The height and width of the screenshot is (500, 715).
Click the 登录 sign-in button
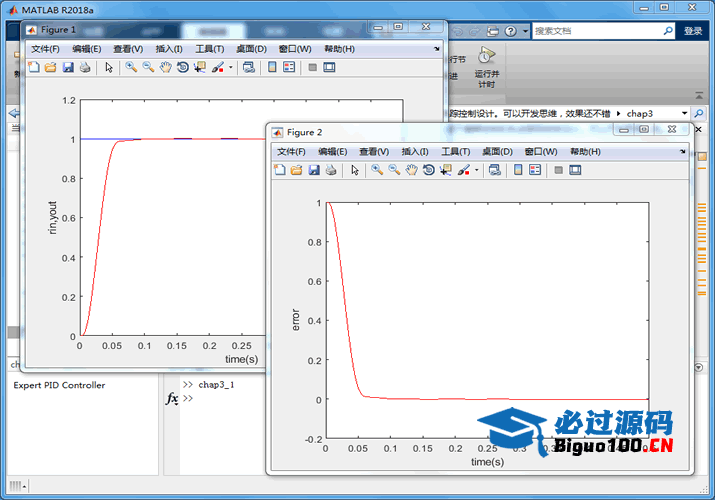click(x=693, y=31)
